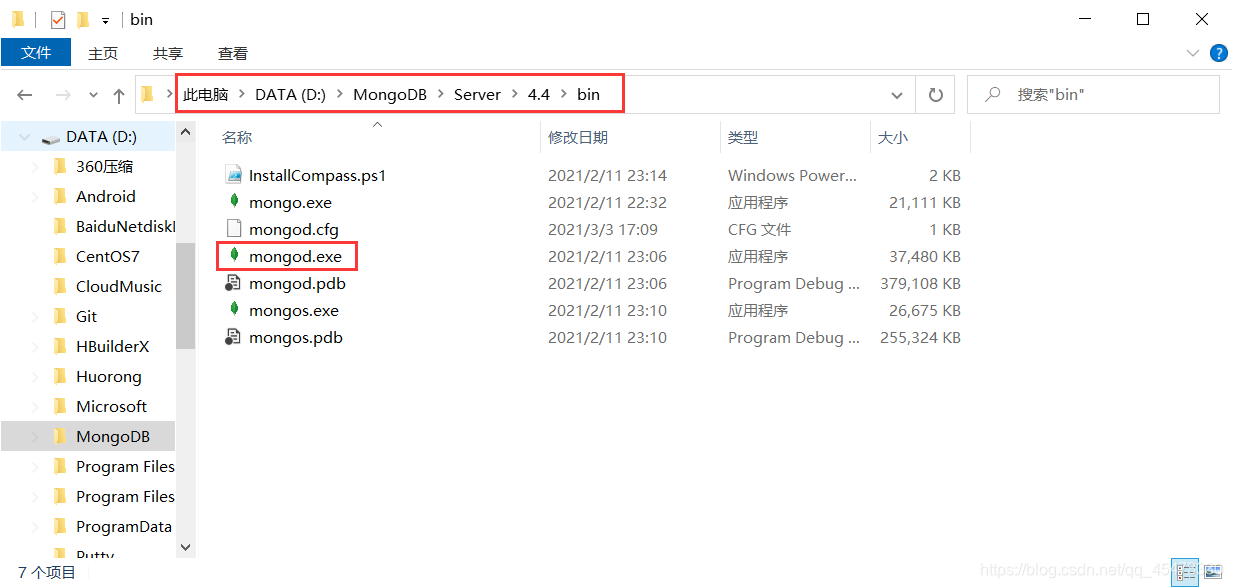Click the sidebar scrollbar down arrow
The height and width of the screenshot is (588, 1233).
pyautogui.click(x=185, y=547)
